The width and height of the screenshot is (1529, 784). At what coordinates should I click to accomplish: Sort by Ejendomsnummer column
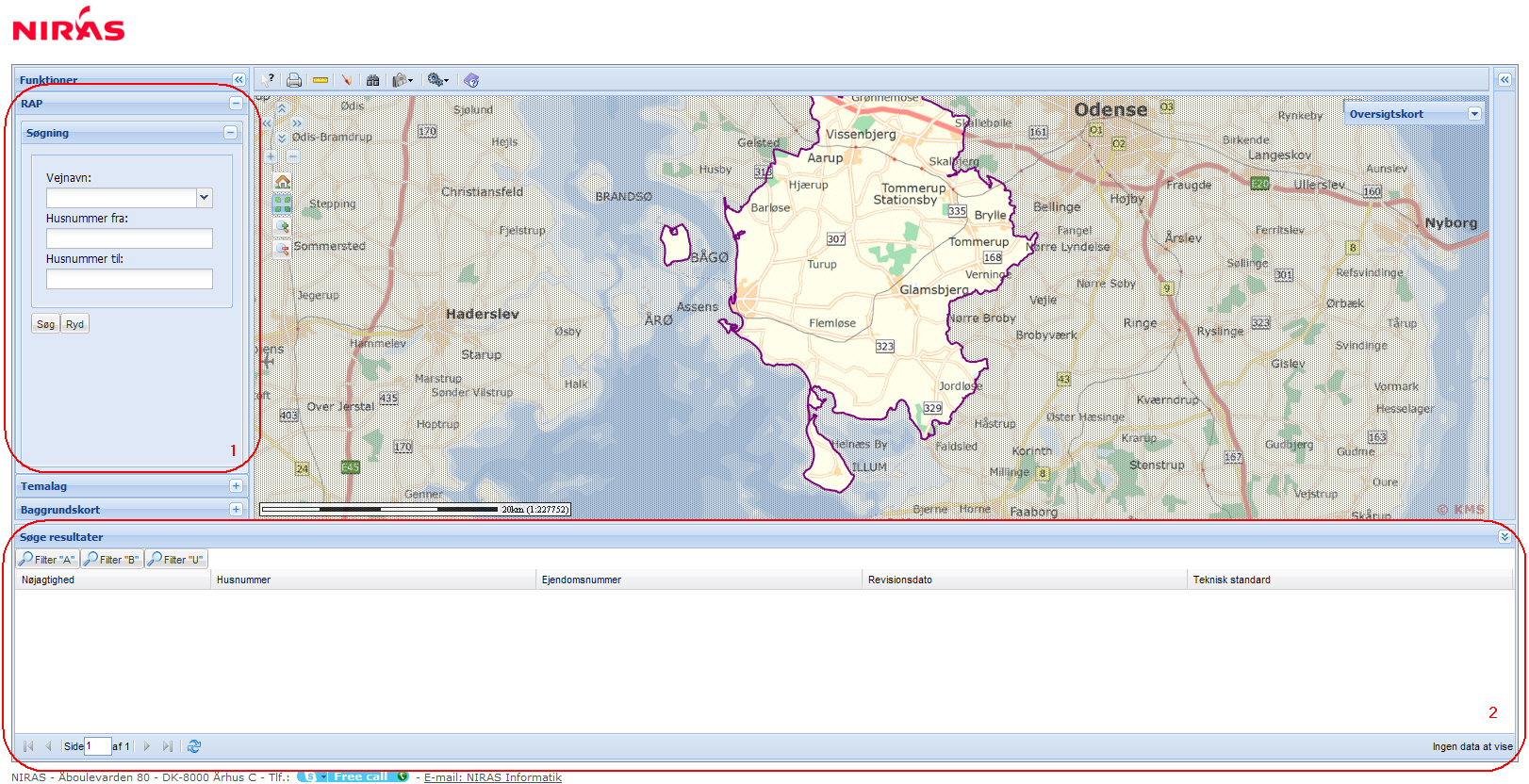click(x=699, y=580)
